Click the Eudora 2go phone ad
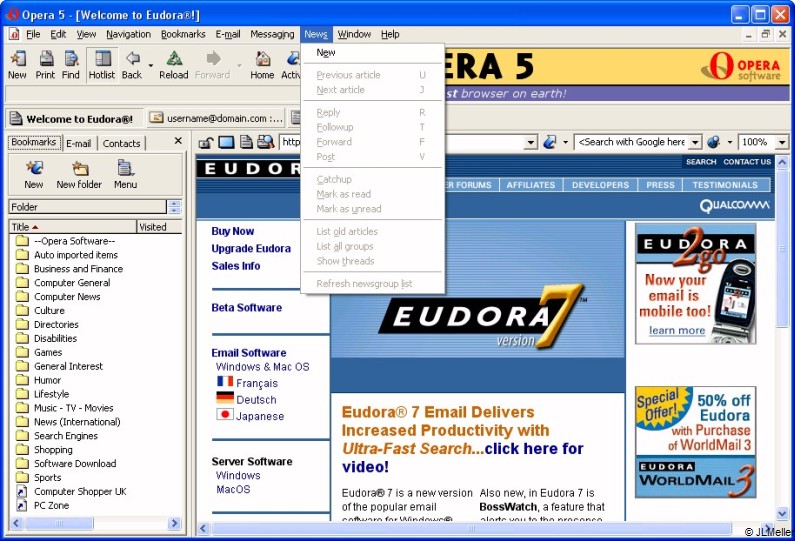This screenshot has width=795, height=541. pyautogui.click(x=695, y=284)
